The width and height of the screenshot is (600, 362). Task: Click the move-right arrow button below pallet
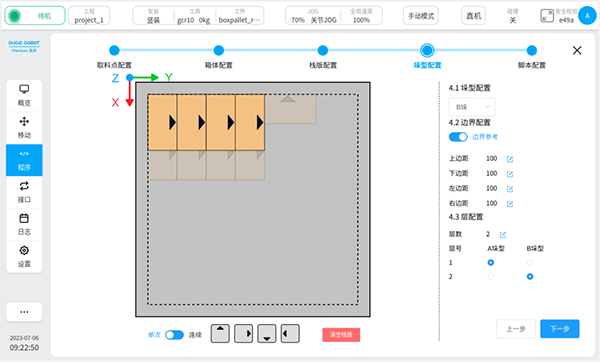coord(243,333)
